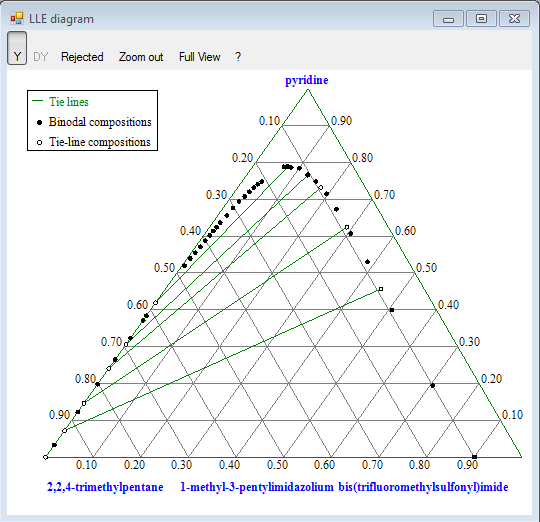Maximize the LLE diagram window
Viewport: 540px width, 522px height.
point(481,19)
